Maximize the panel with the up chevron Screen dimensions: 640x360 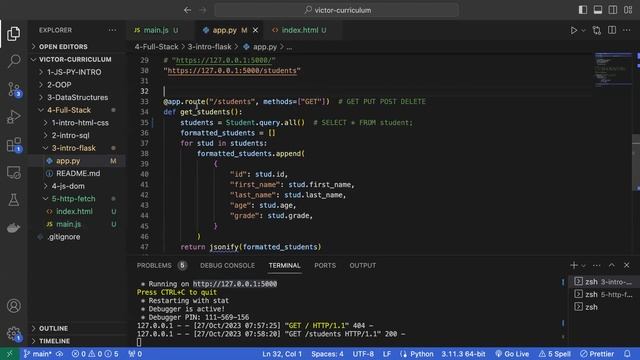pyautogui.click(x=611, y=265)
